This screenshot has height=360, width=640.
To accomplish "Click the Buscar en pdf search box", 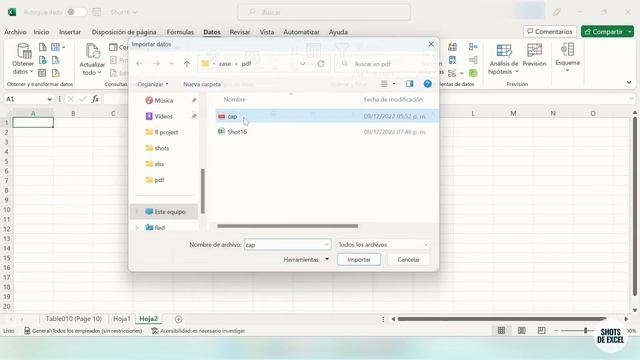I will (x=384, y=64).
